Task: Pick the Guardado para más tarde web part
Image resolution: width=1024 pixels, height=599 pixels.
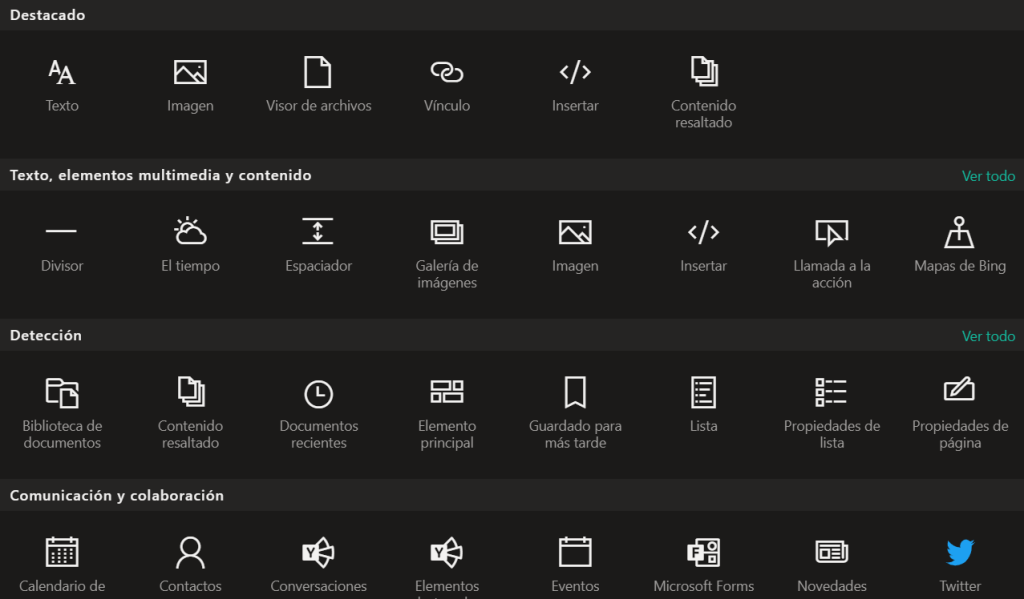Action: pos(575,393)
